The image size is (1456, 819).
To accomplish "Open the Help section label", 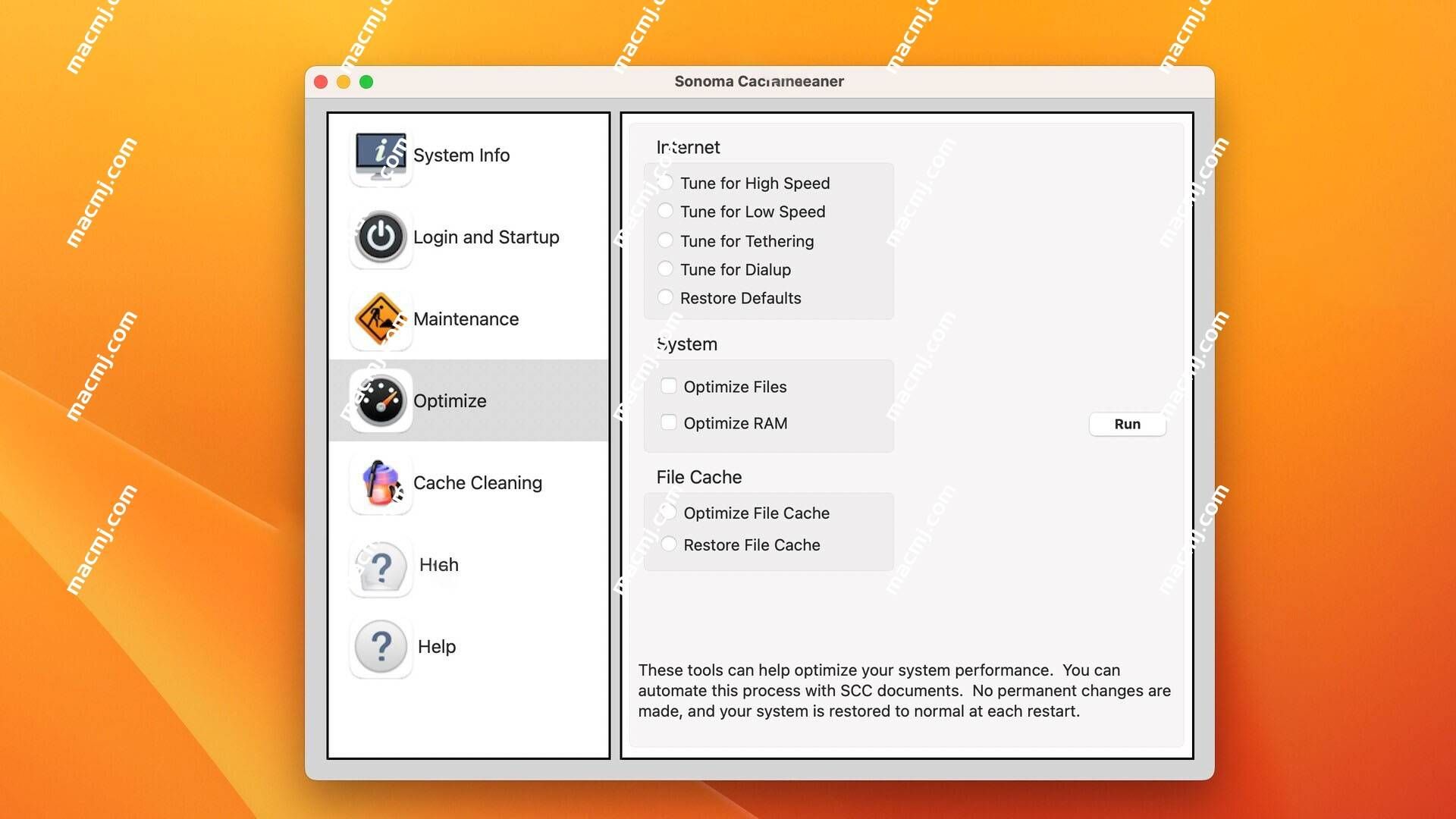I will 437,647.
